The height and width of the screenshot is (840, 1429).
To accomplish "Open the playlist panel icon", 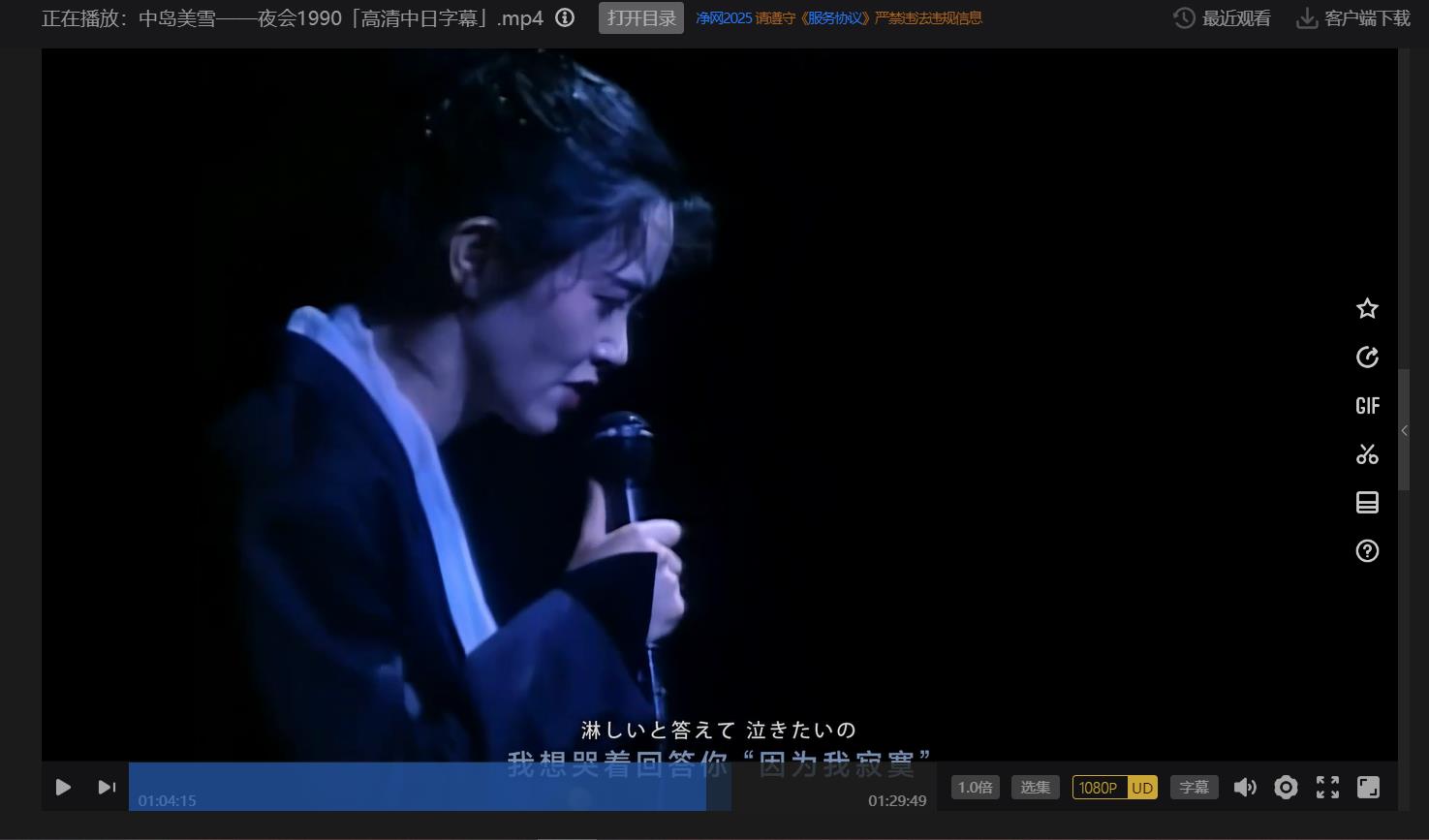I will click(1367, 502).
